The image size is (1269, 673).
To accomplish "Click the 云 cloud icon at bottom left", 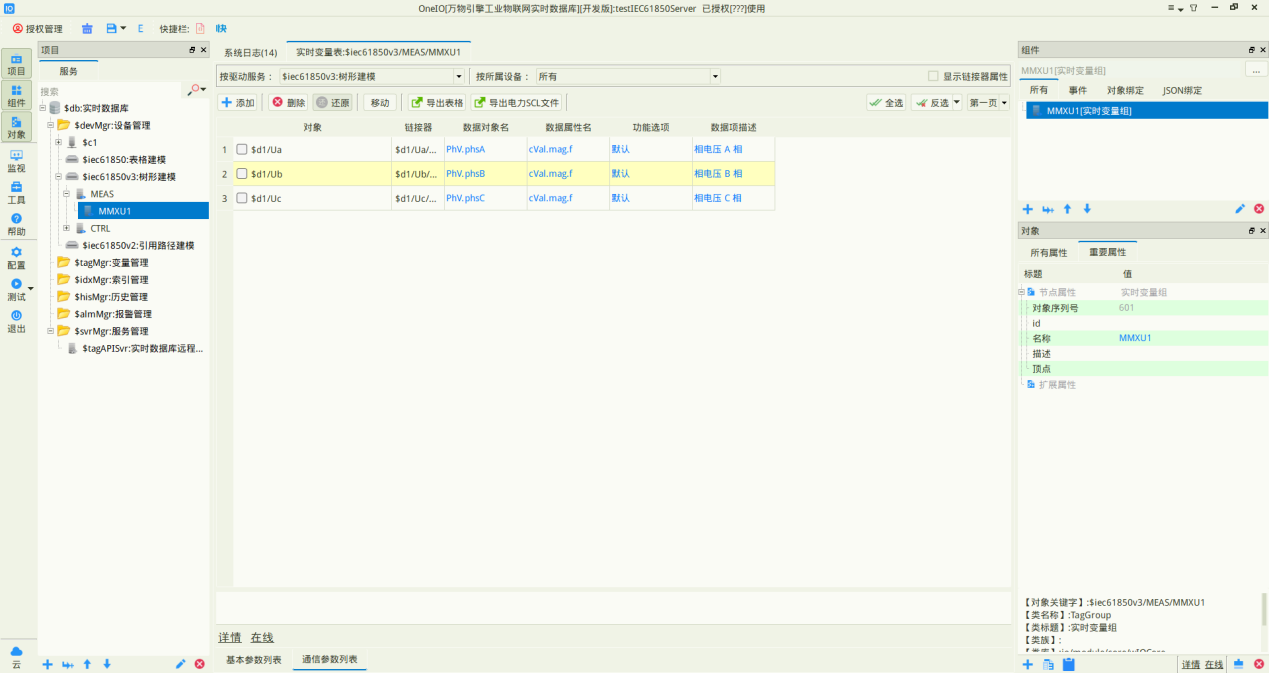I will pos(16,657).
